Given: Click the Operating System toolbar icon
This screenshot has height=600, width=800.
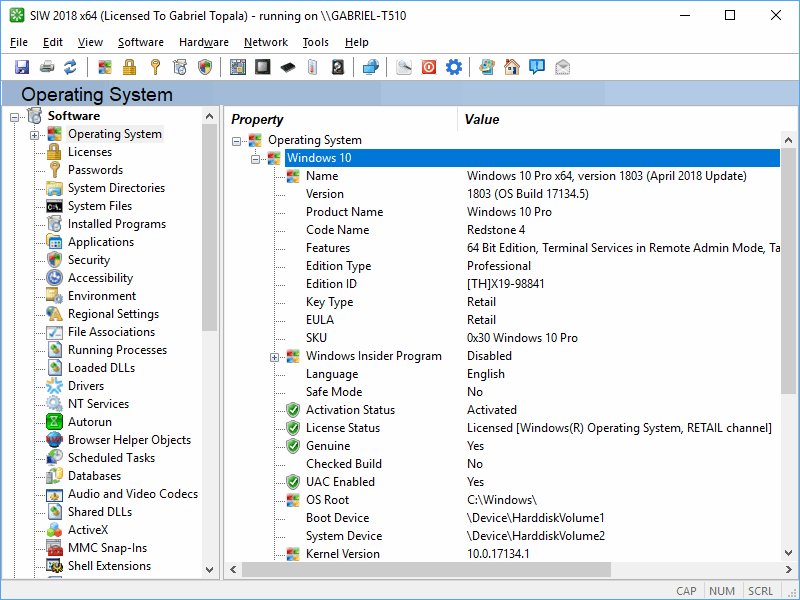Looking at the screenshot, I should click(x=105, y=67).
